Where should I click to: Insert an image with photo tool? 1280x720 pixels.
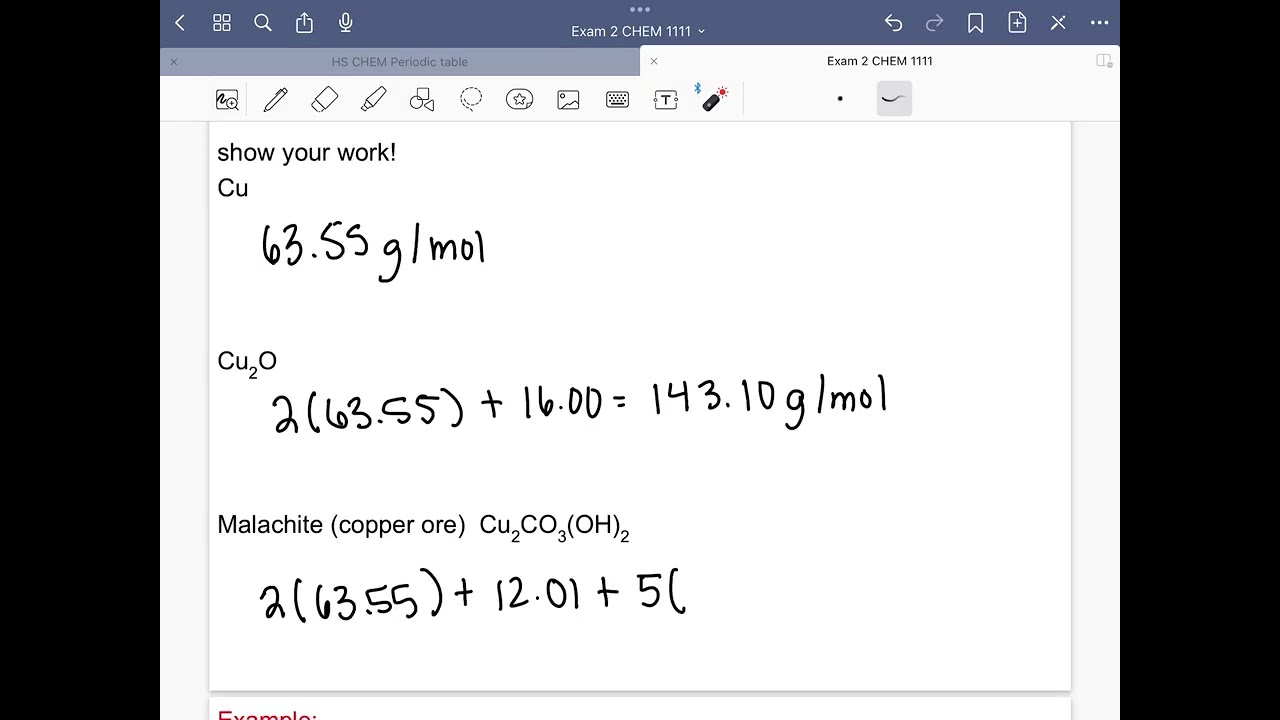point(568,100)
